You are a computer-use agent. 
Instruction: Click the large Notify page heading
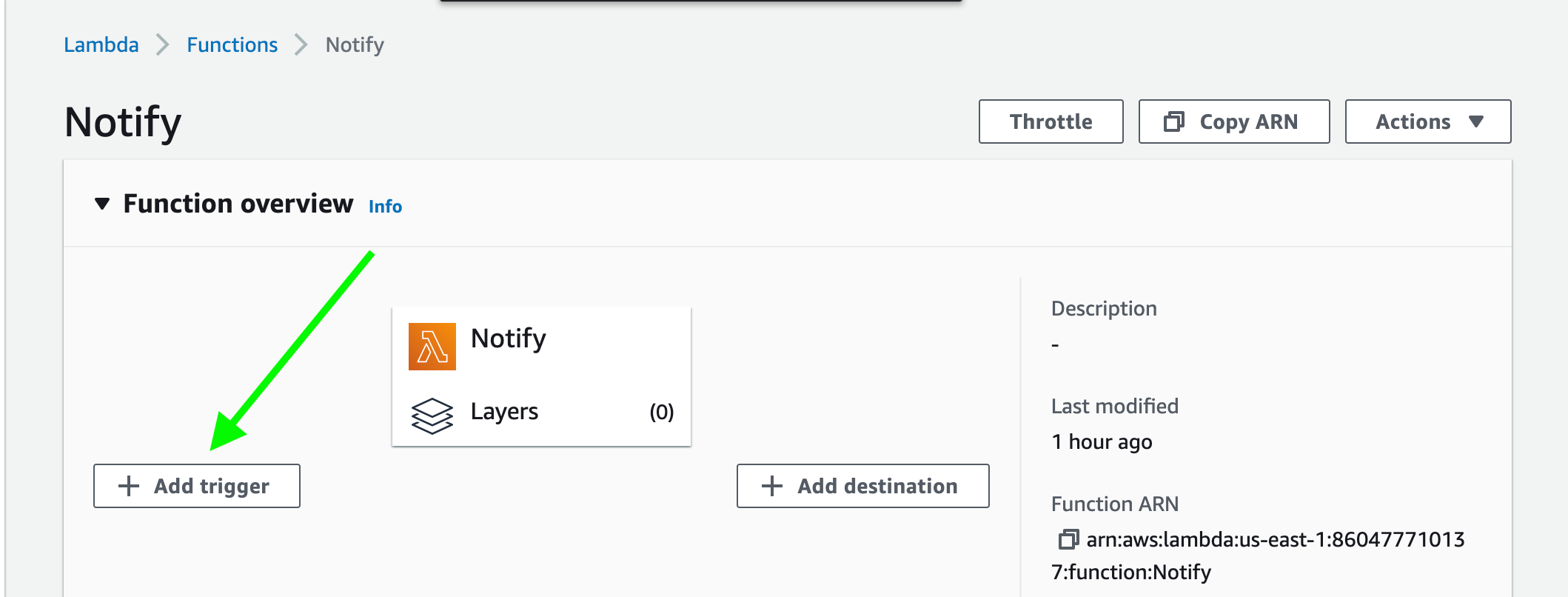click(x=123, y=121)
